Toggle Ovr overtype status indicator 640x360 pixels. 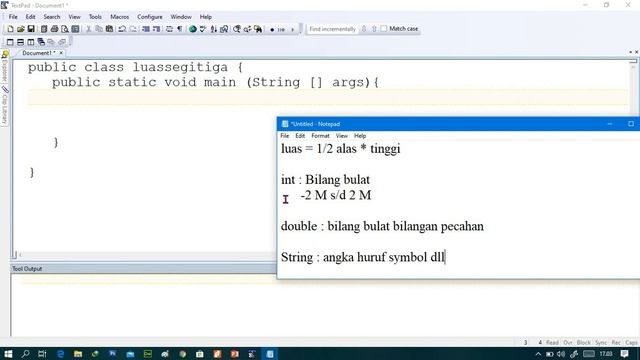pyautogui.click(x=568, y=342)
